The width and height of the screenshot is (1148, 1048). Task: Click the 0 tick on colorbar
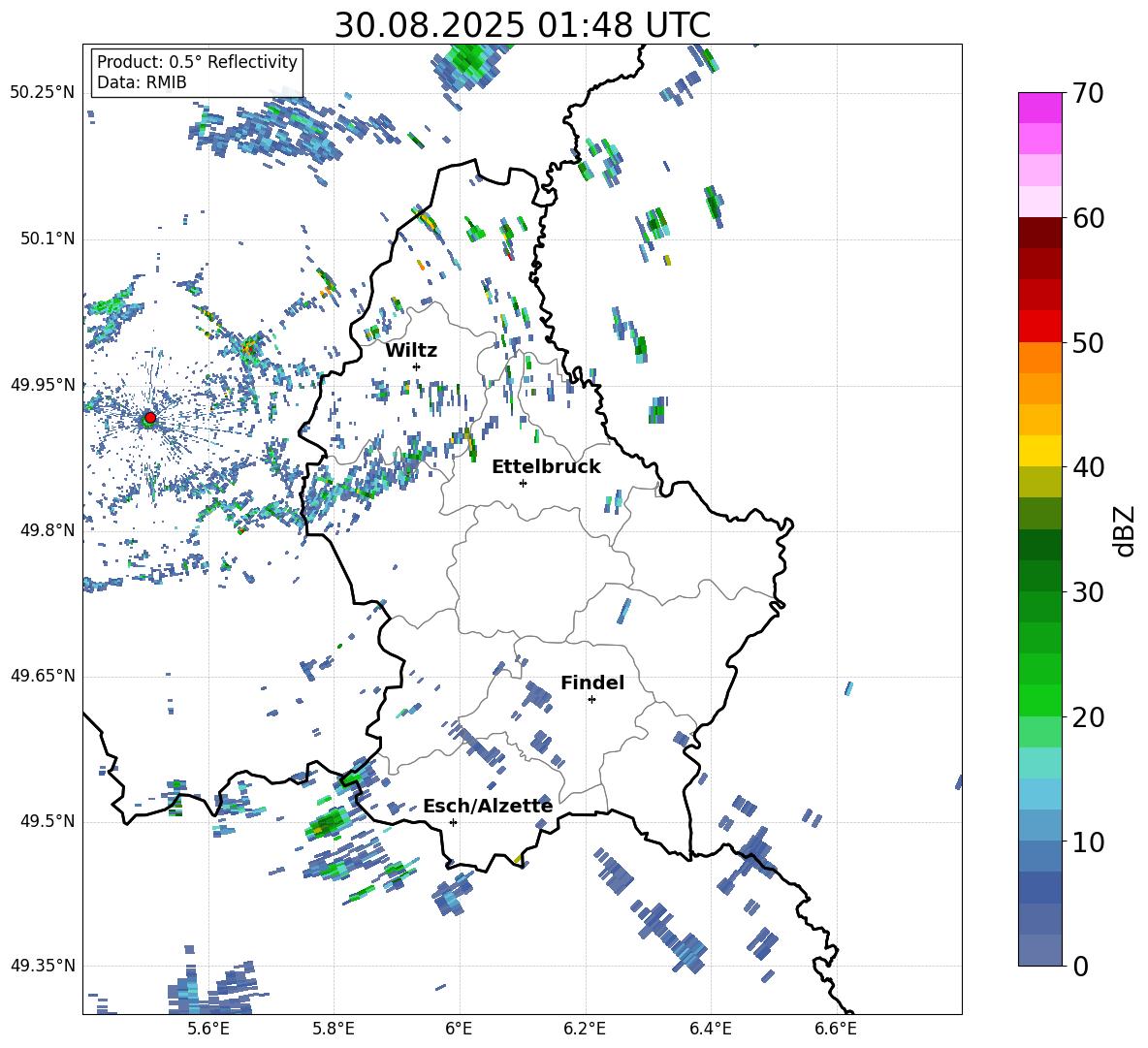pyautogui.click(x=1080, y=967)
